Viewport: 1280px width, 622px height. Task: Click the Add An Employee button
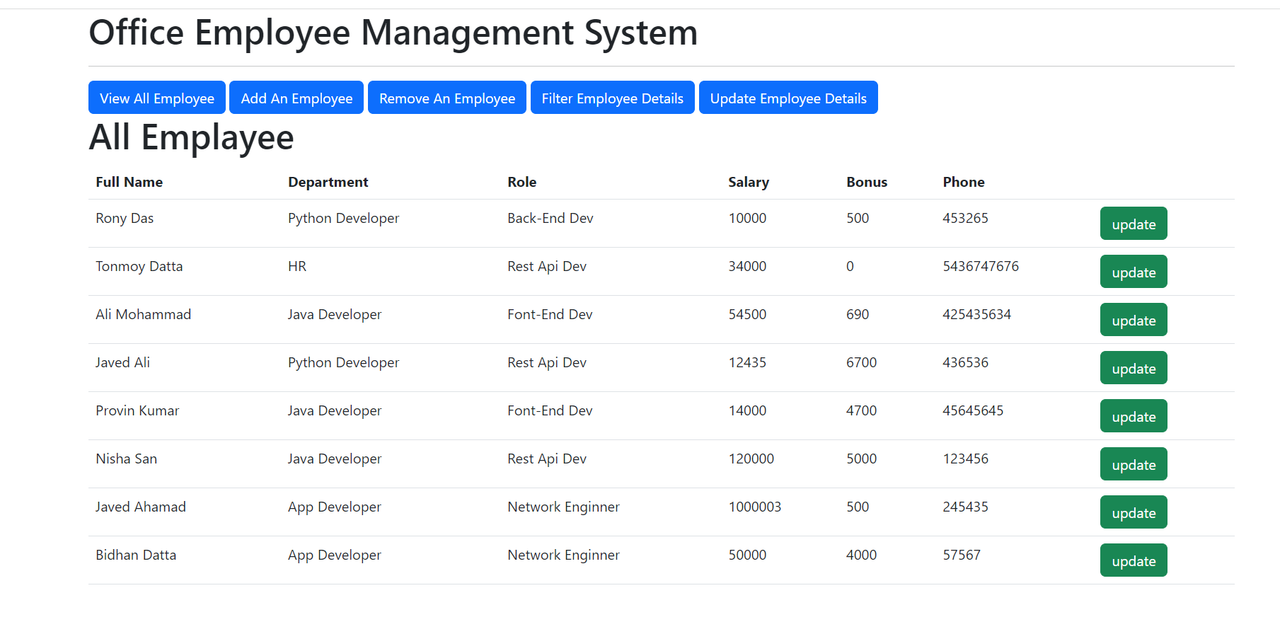click(x=296, y=97)
